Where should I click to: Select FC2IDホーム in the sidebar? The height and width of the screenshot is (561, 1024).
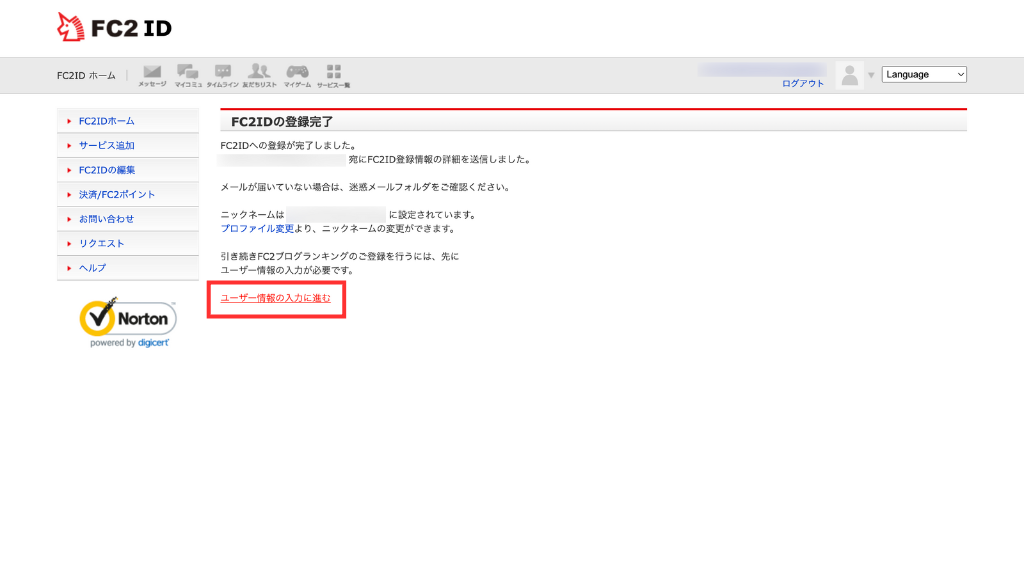click(106, 121)
